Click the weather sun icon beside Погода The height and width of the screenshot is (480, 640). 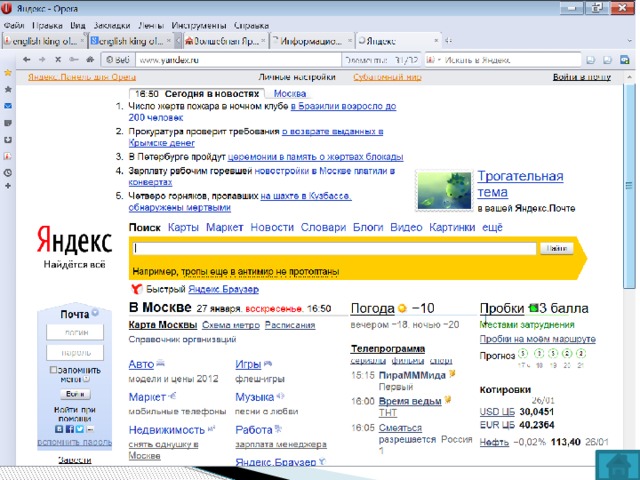tap(401, 307)
